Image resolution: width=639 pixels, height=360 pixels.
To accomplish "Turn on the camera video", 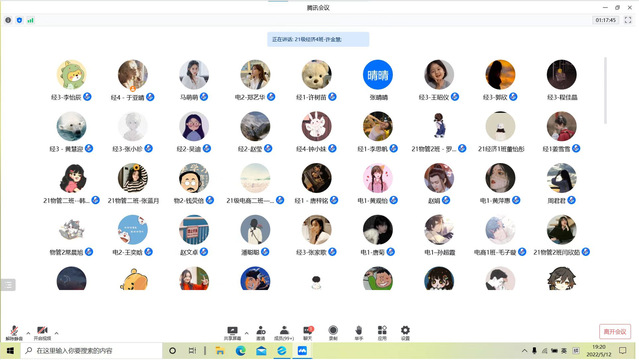I will coord(42,333).
